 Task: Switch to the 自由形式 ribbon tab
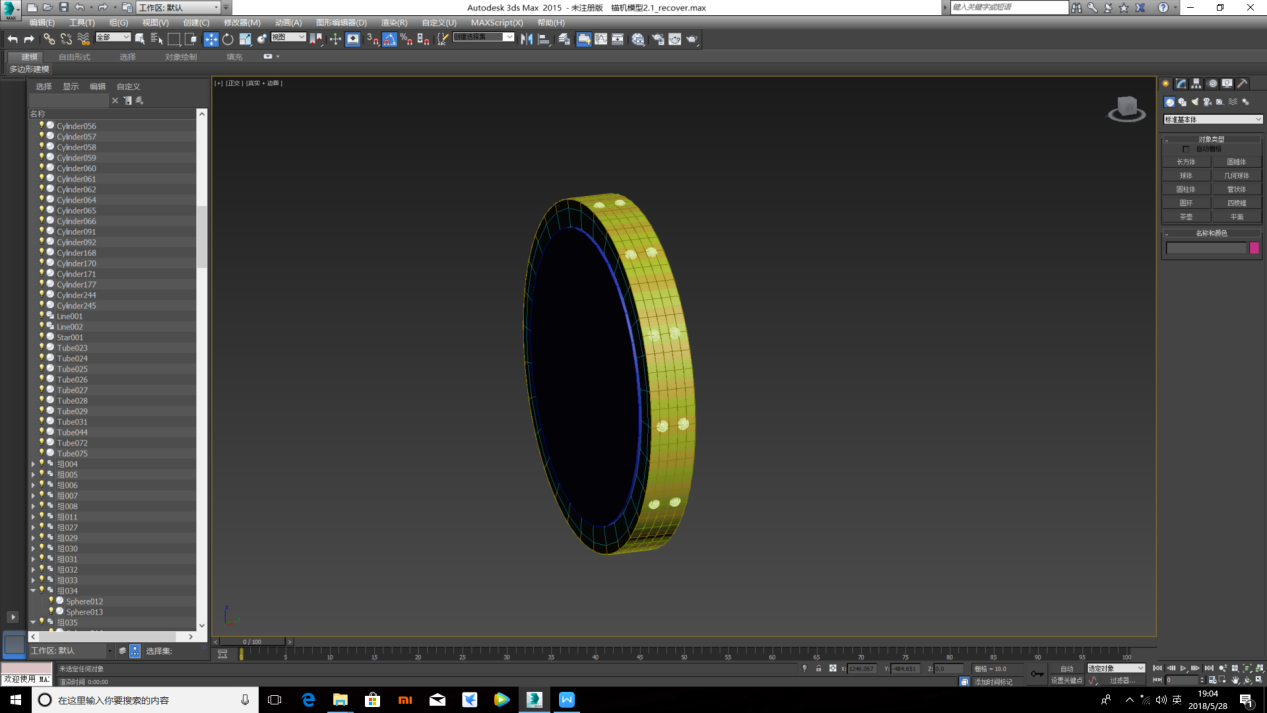click(74, 57)
